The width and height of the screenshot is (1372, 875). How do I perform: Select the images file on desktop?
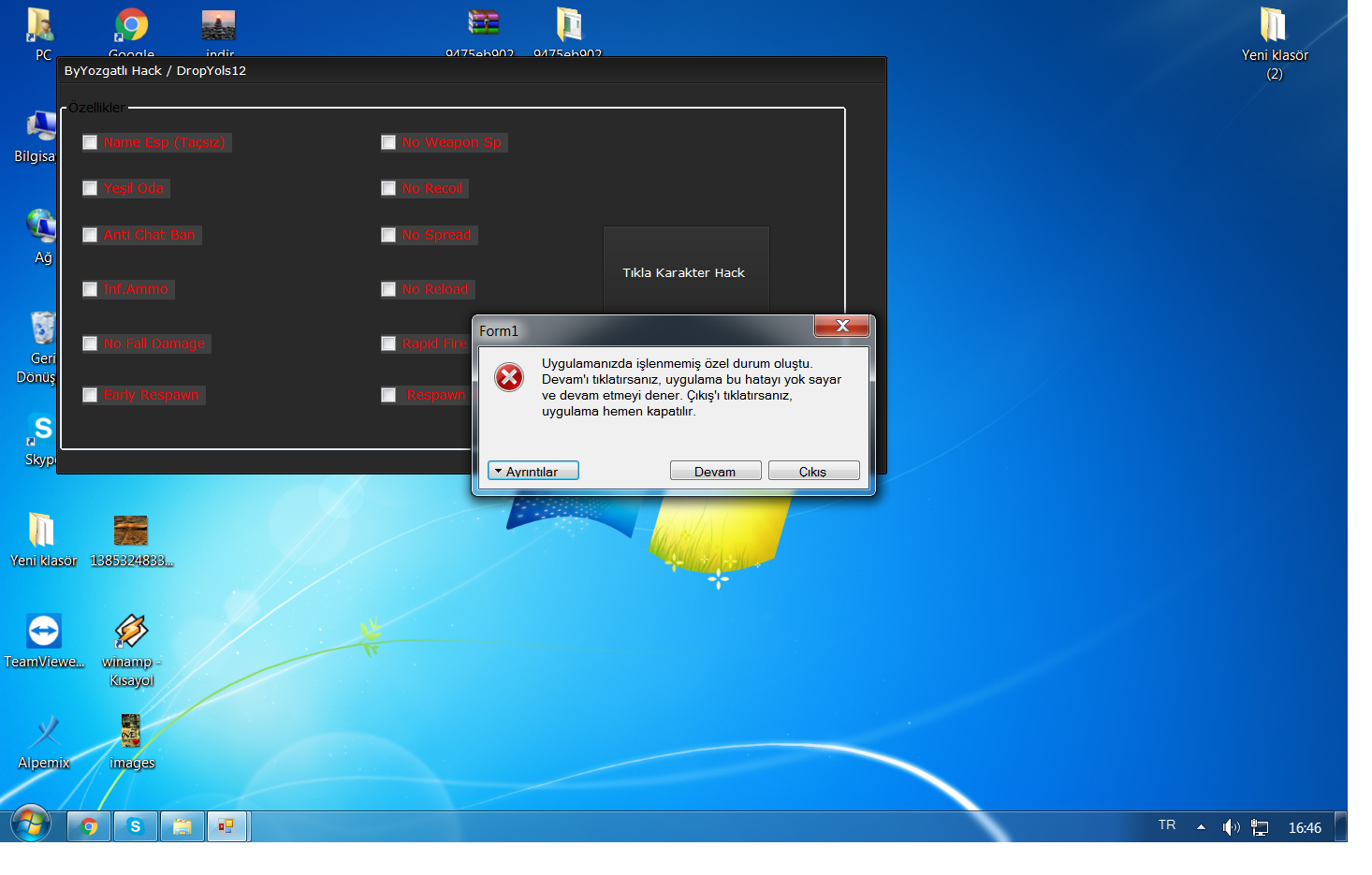point(131,742)
